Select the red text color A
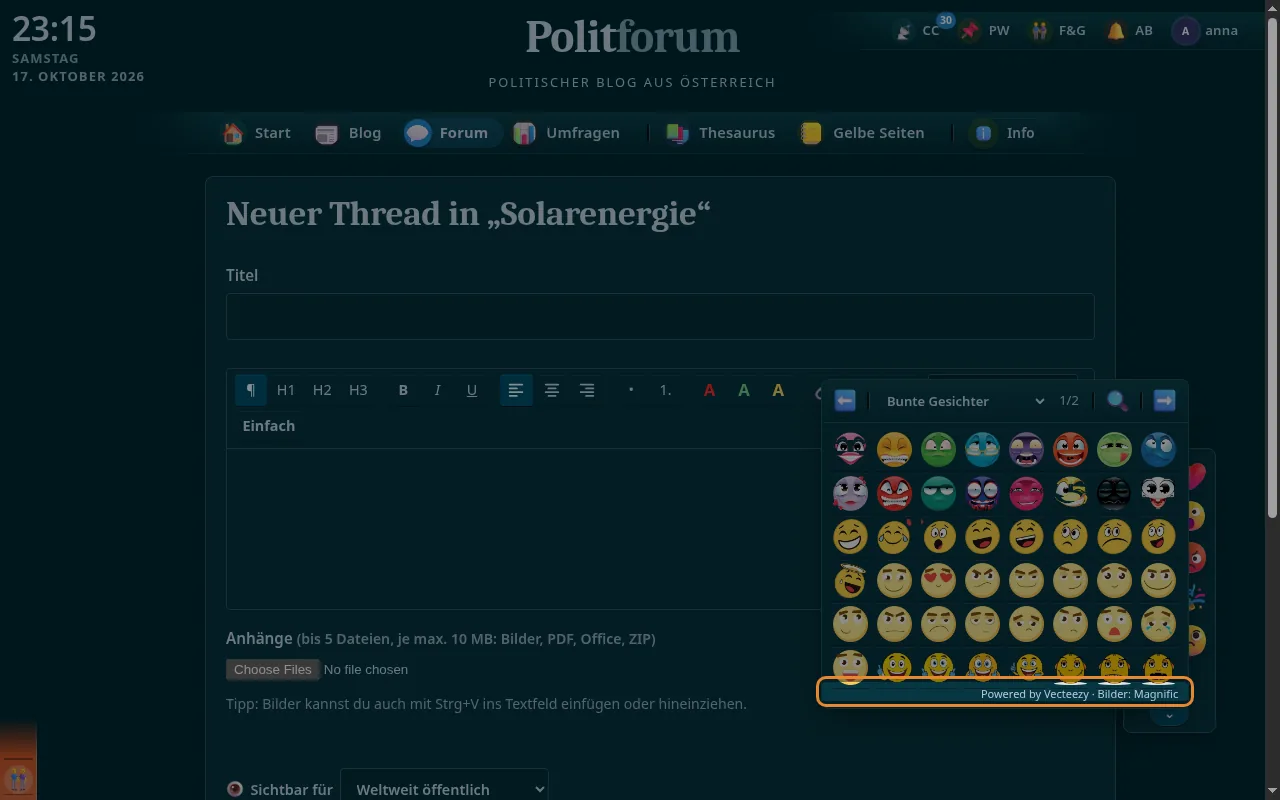This screenshot has width=1280, height=800. pos(709,390)
